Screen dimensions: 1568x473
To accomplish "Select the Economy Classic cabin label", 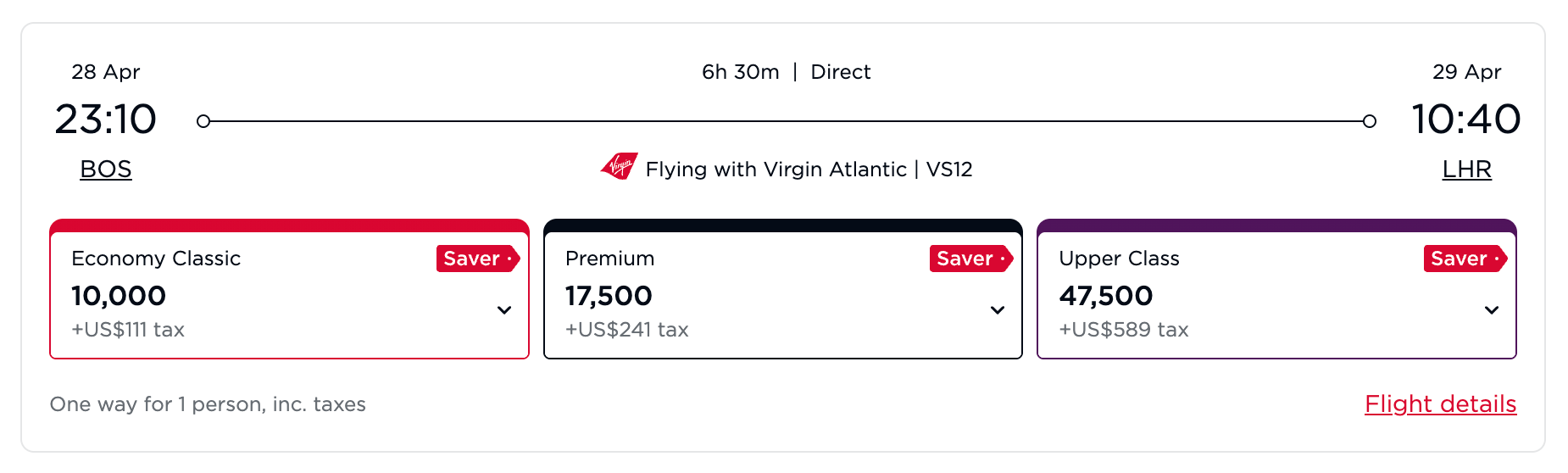I will [x=156, y=259].
